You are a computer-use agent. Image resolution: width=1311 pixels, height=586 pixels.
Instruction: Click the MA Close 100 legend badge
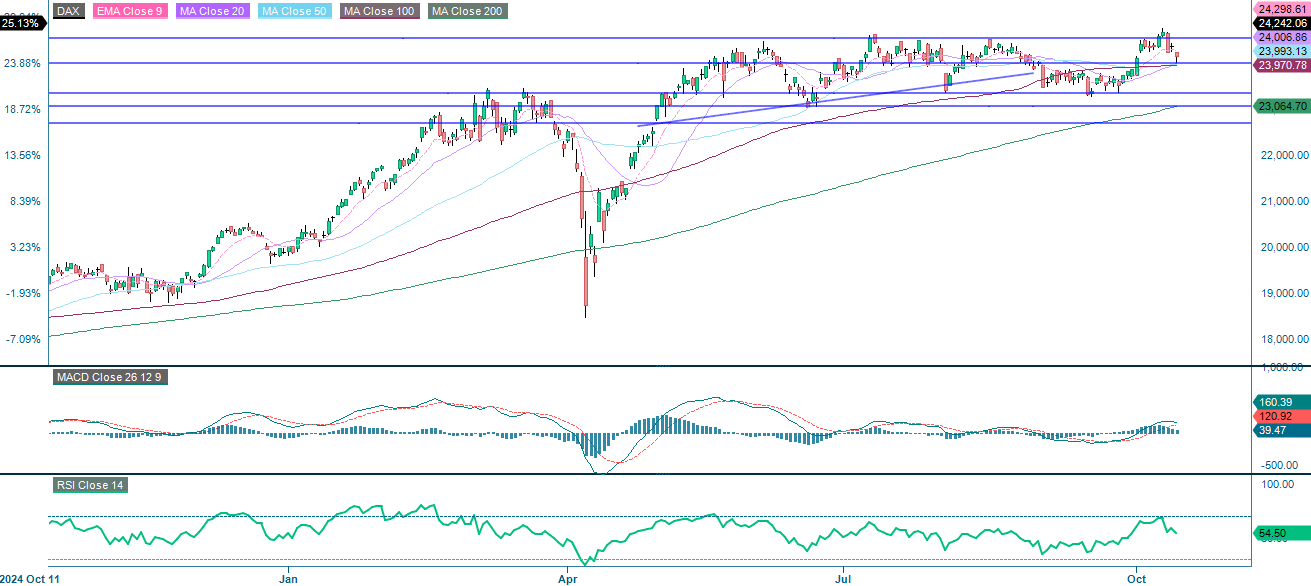tap(379, 12)
